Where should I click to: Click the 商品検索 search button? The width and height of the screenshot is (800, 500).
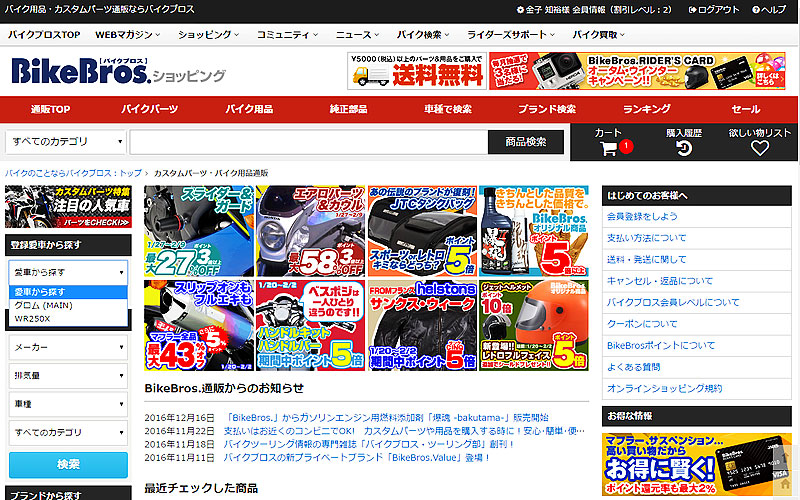tap(526, 142)
